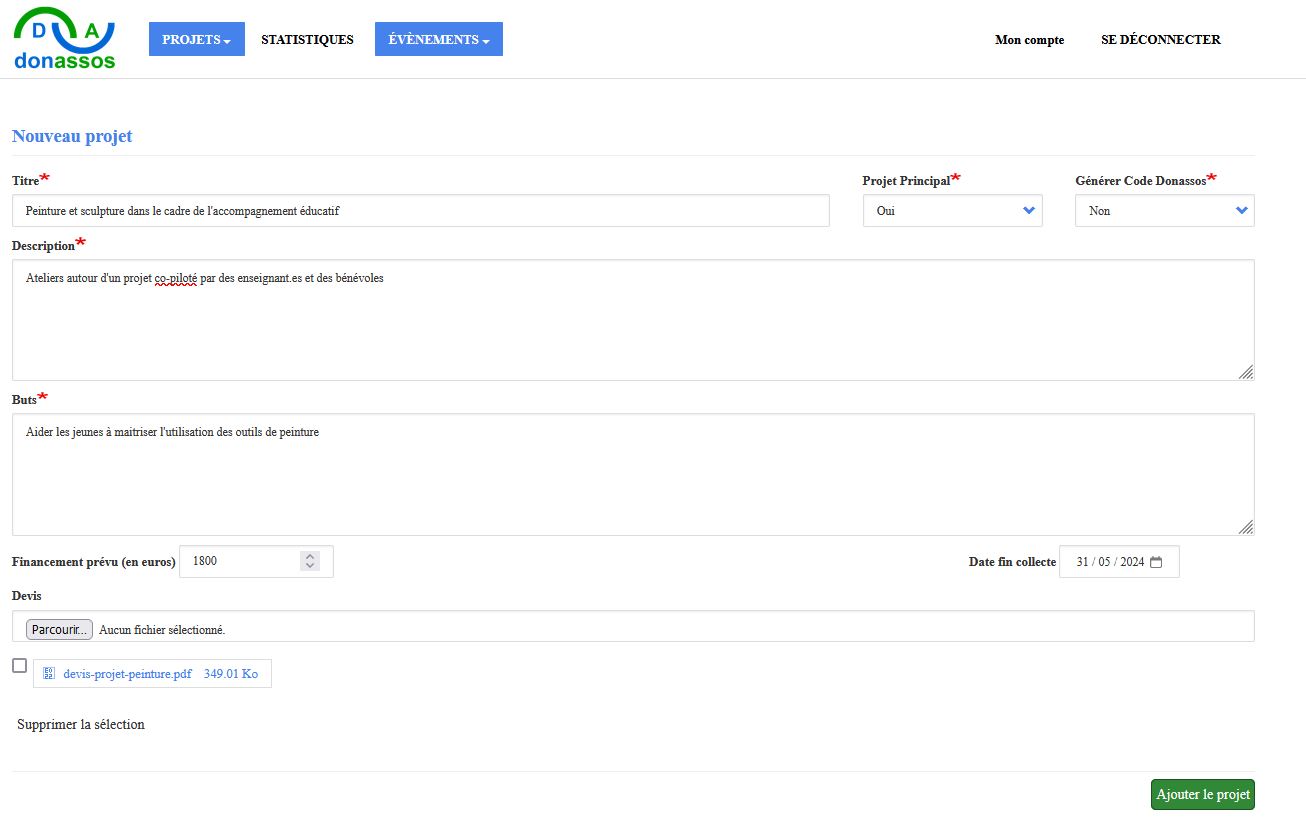Expand the Projet Principal dropdown

click(952, 211)
